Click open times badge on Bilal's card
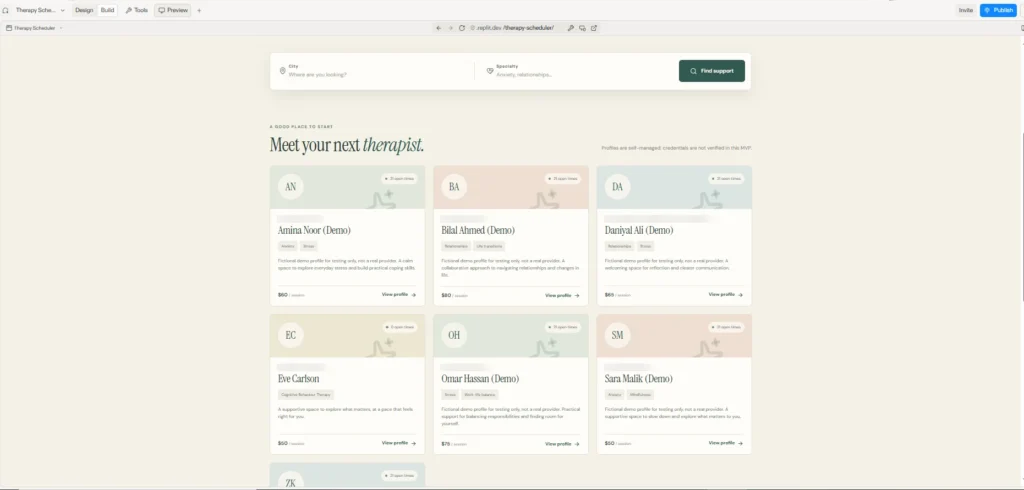The image size is (1024, 490). tap(562, 178)
